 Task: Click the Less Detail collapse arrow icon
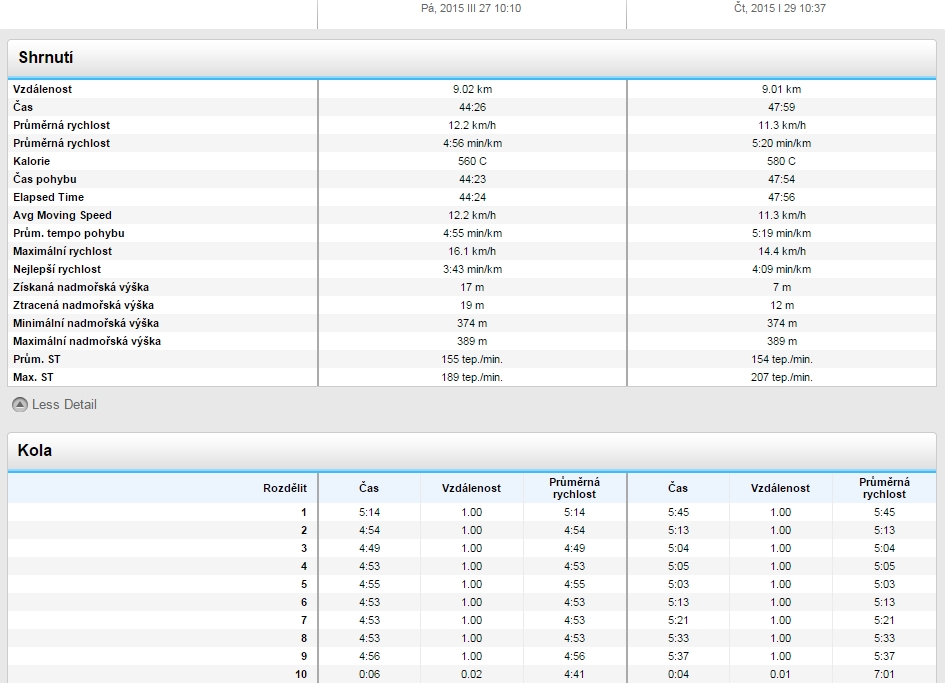[20, 405]
